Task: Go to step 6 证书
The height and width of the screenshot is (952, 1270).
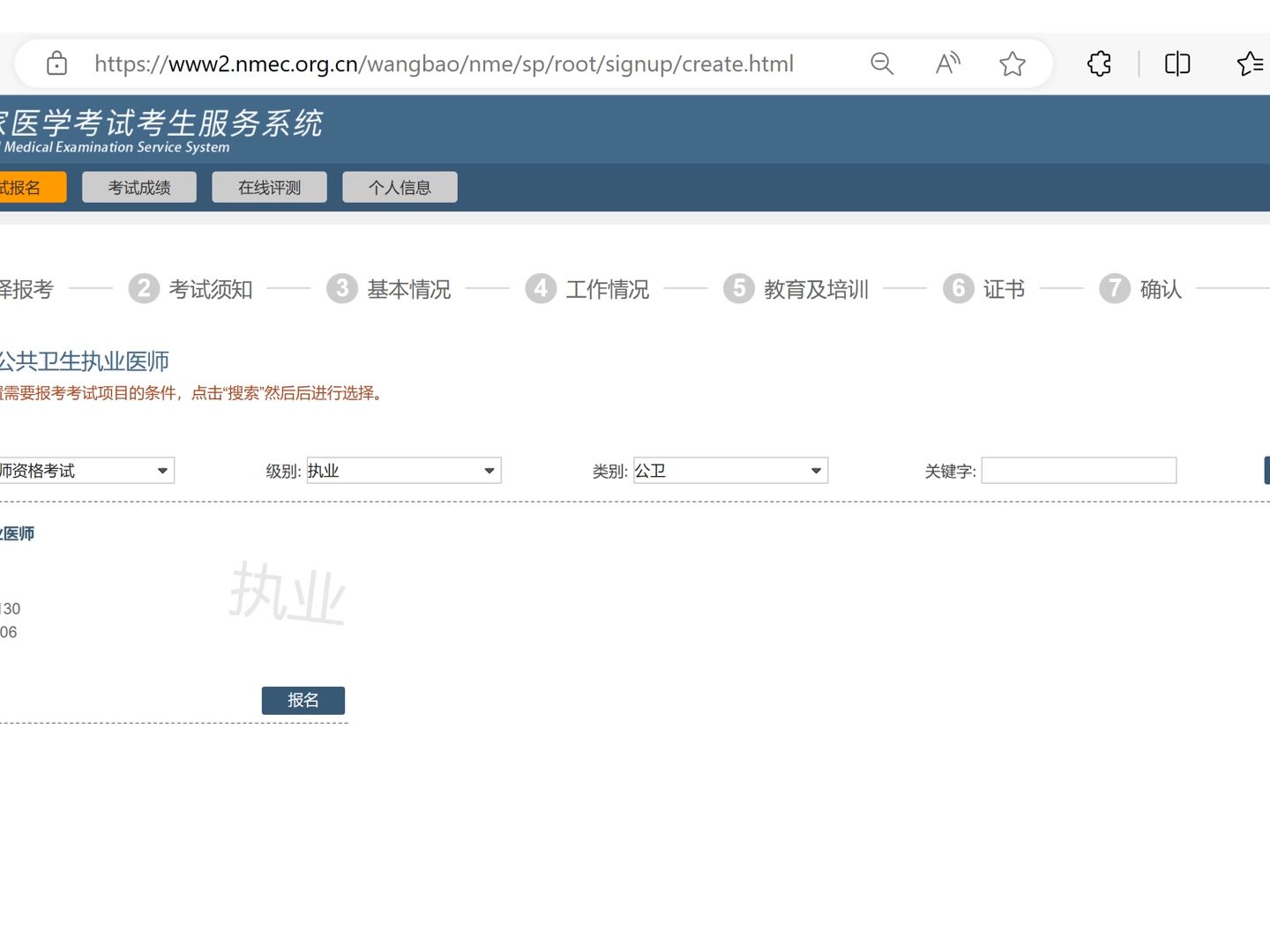Action: pyautogui.click(x=984, y=288)
